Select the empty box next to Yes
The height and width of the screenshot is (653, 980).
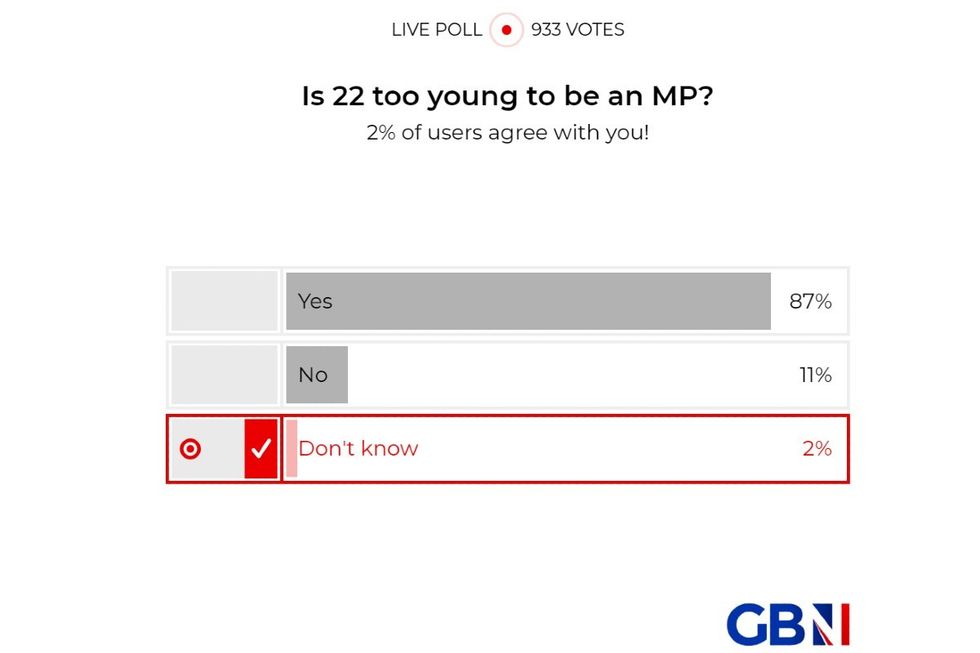[x=224, y=301]
